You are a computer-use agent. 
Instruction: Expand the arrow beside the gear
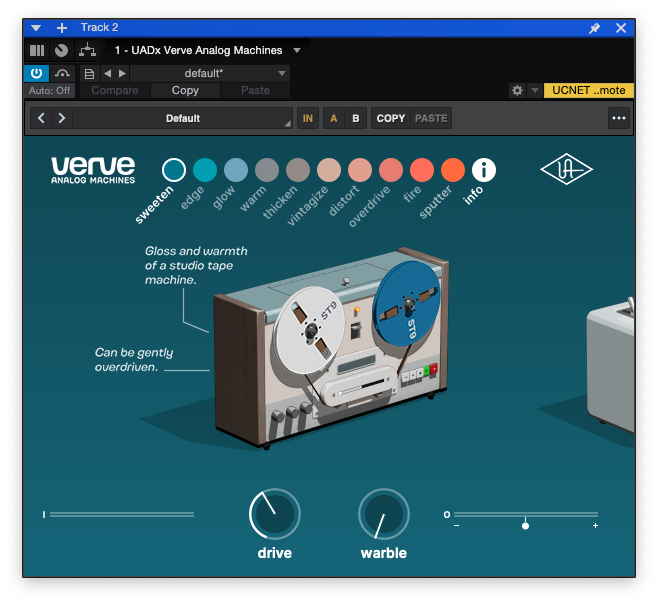pyautogui.click(x=535, y=90)
